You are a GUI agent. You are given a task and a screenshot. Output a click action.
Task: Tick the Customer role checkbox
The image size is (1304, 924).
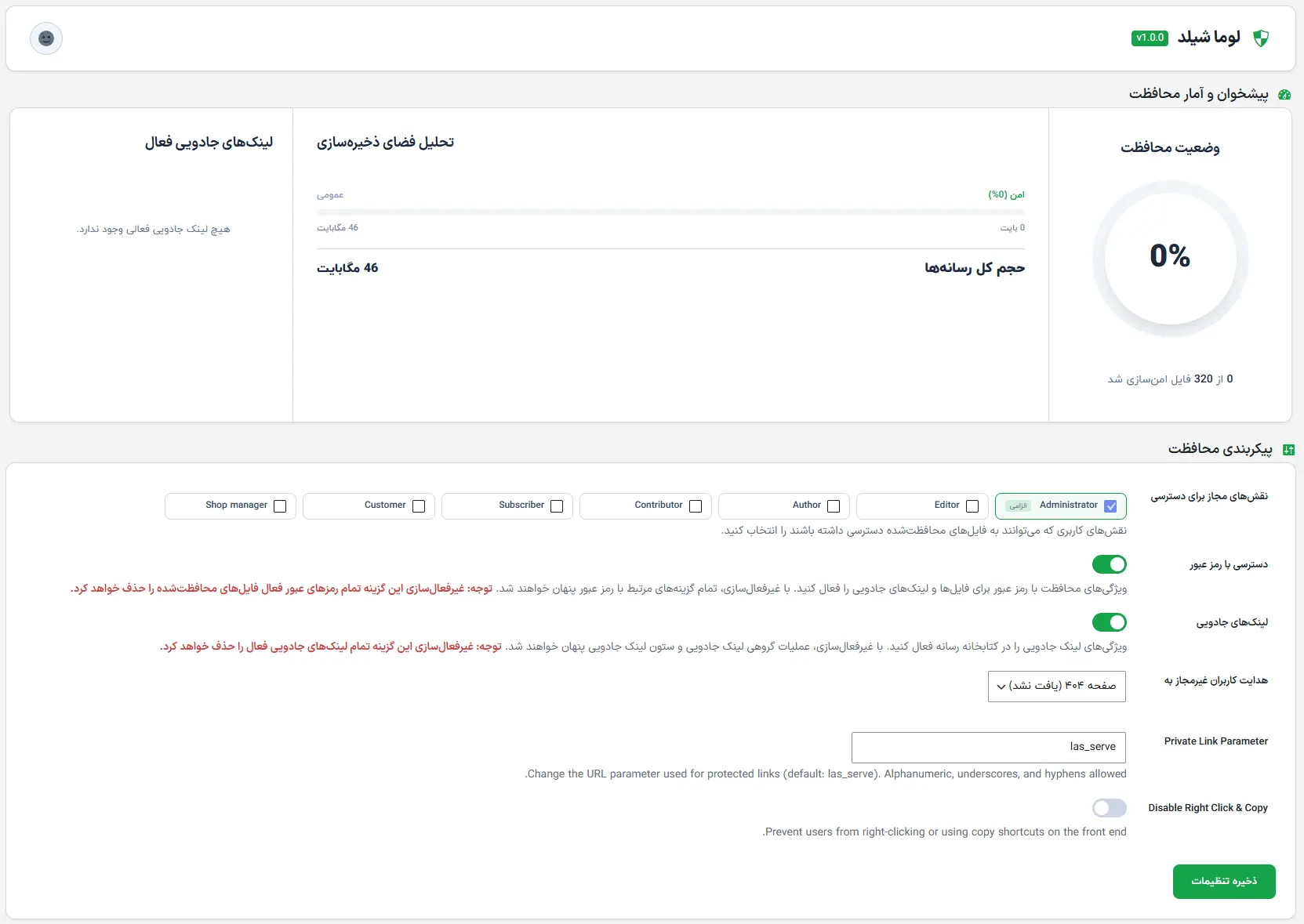click(419, 506)
